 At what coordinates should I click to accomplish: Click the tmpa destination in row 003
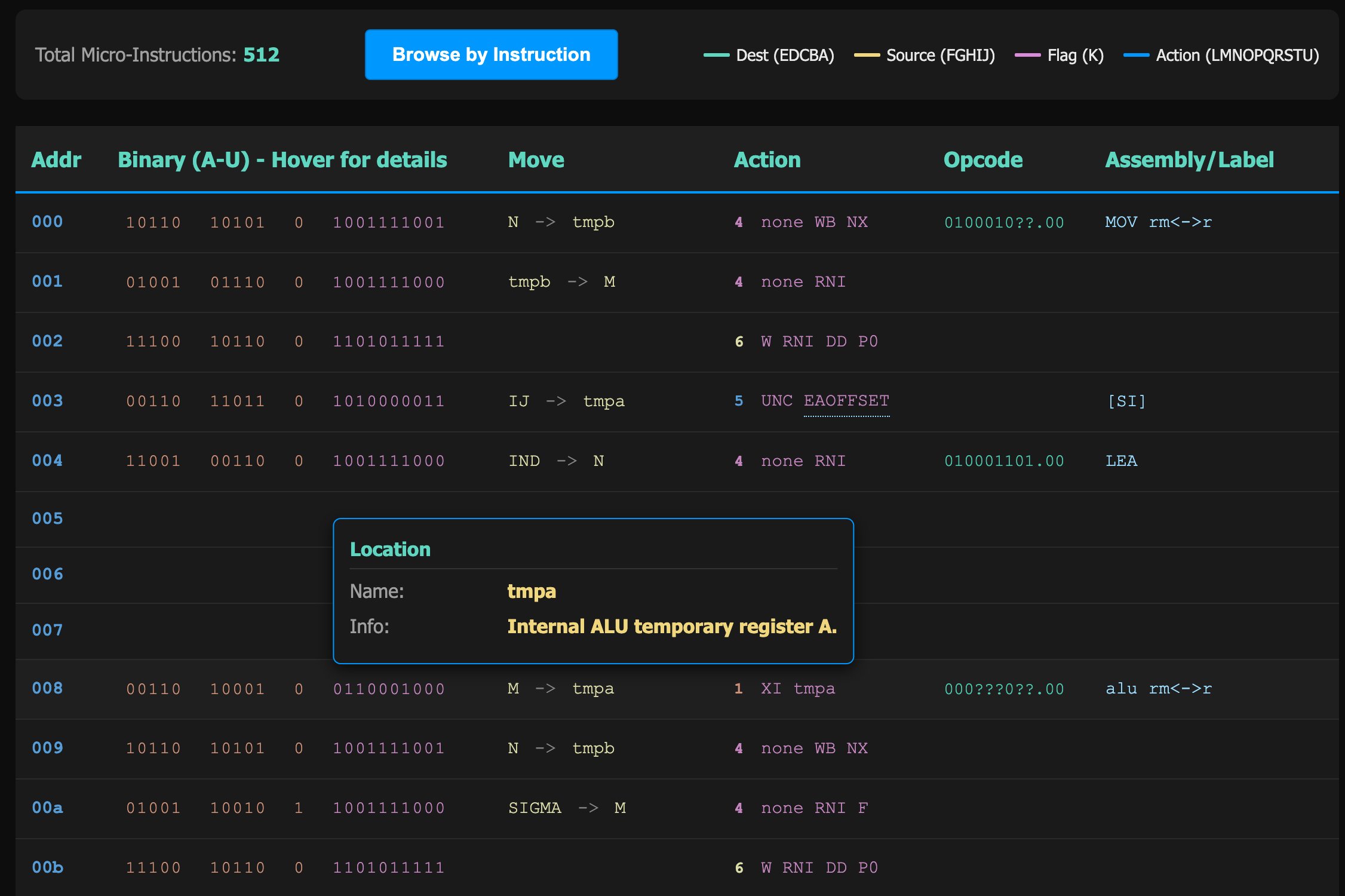click(x=603, y=401)
